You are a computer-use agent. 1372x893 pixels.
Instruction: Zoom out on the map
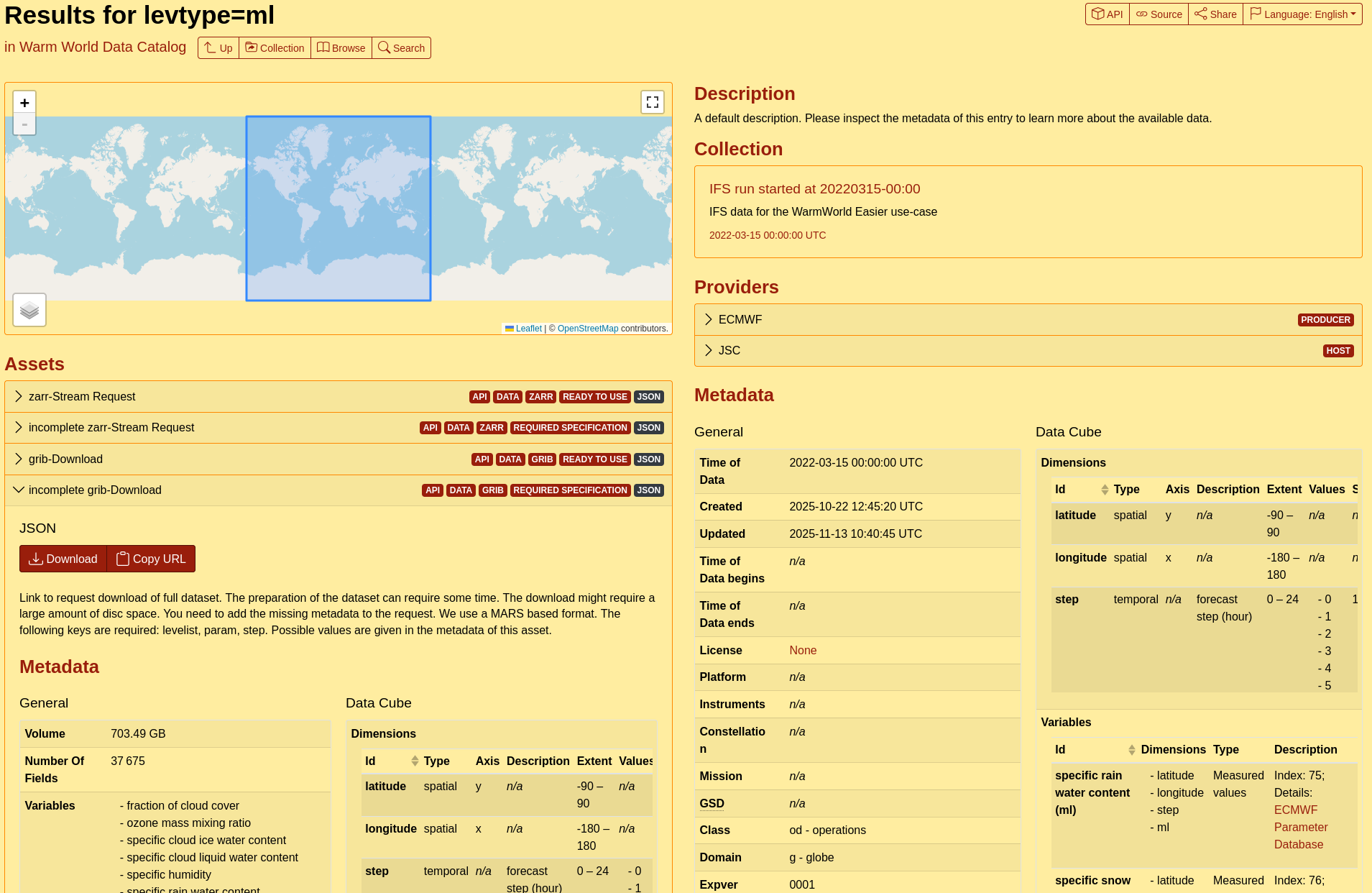point(24,124)
